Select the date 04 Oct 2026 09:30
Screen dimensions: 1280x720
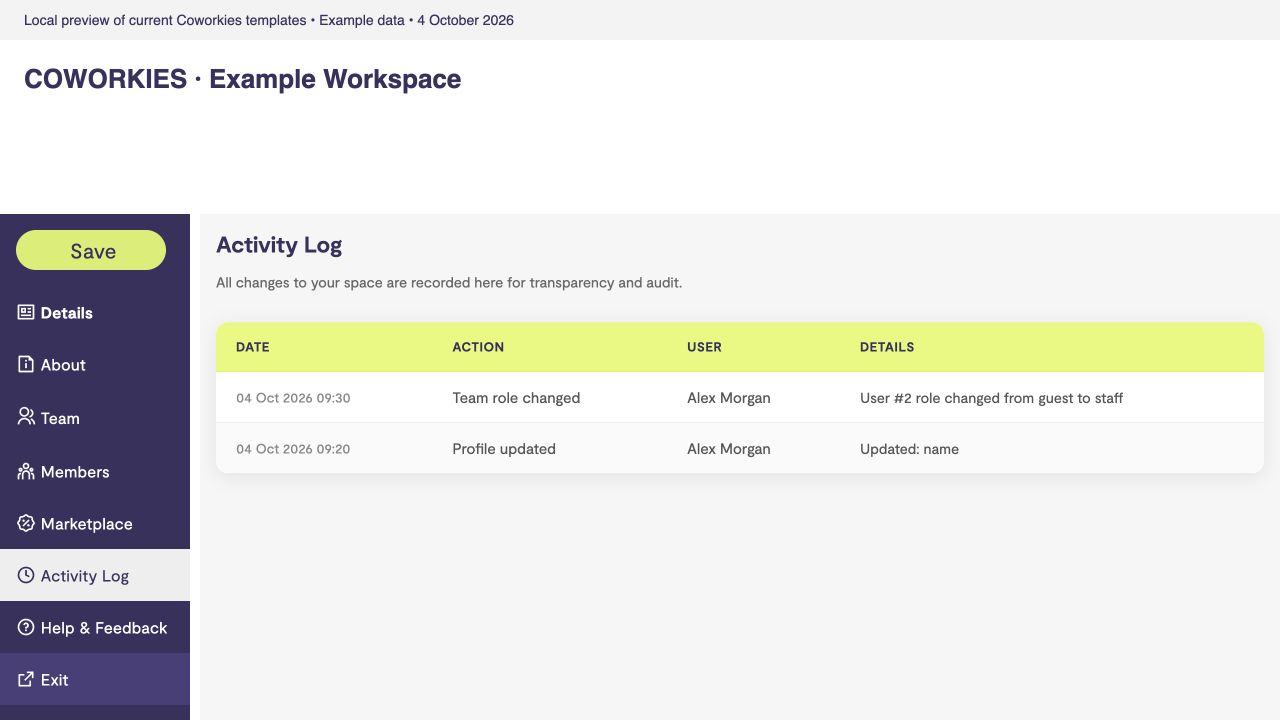pyautogui.click(x=293, y=398)
